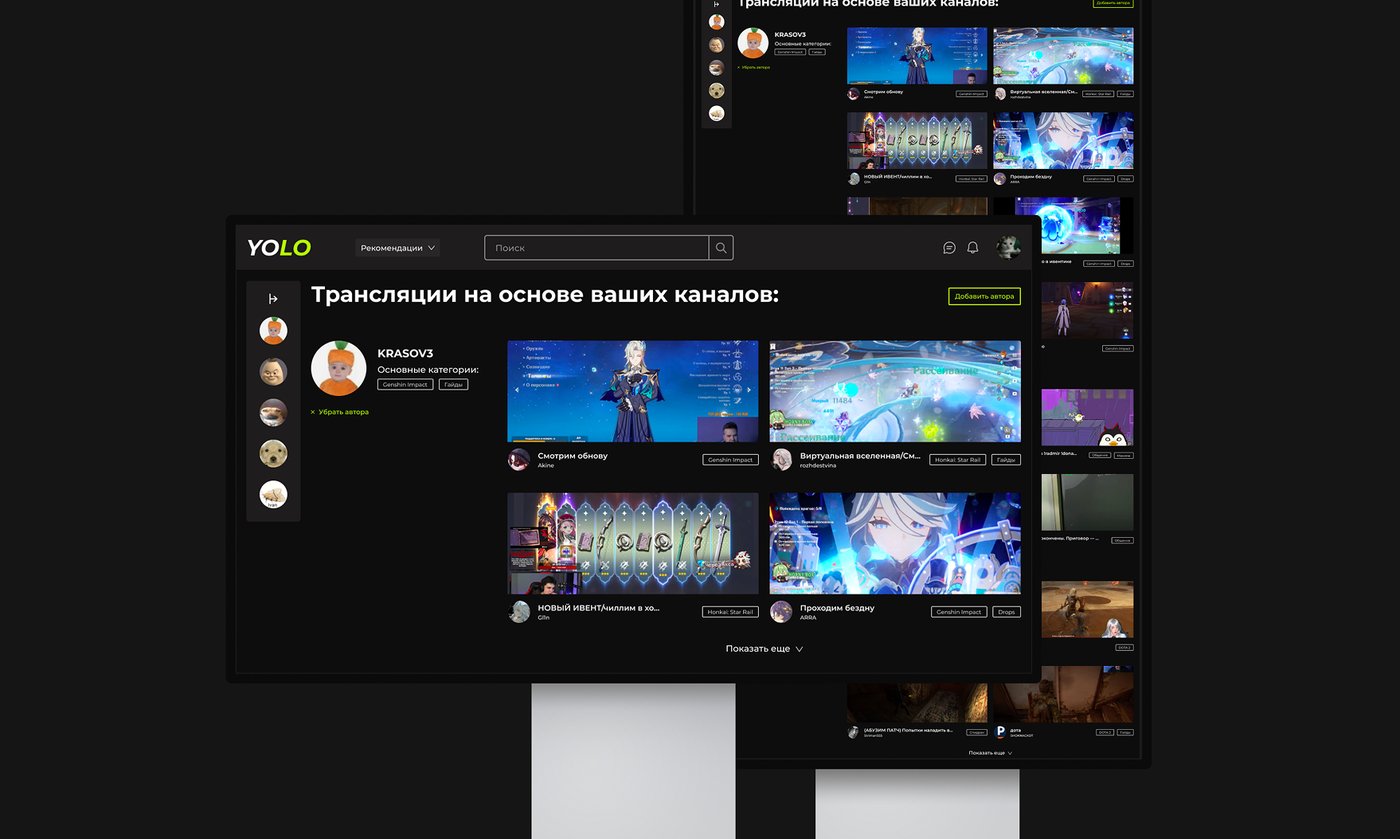Image resolution: width=1400 pixels, height=839 pixels.
Task: Select the Drops tag on Проходим бездну, front window
Action: pos(1006,612)
